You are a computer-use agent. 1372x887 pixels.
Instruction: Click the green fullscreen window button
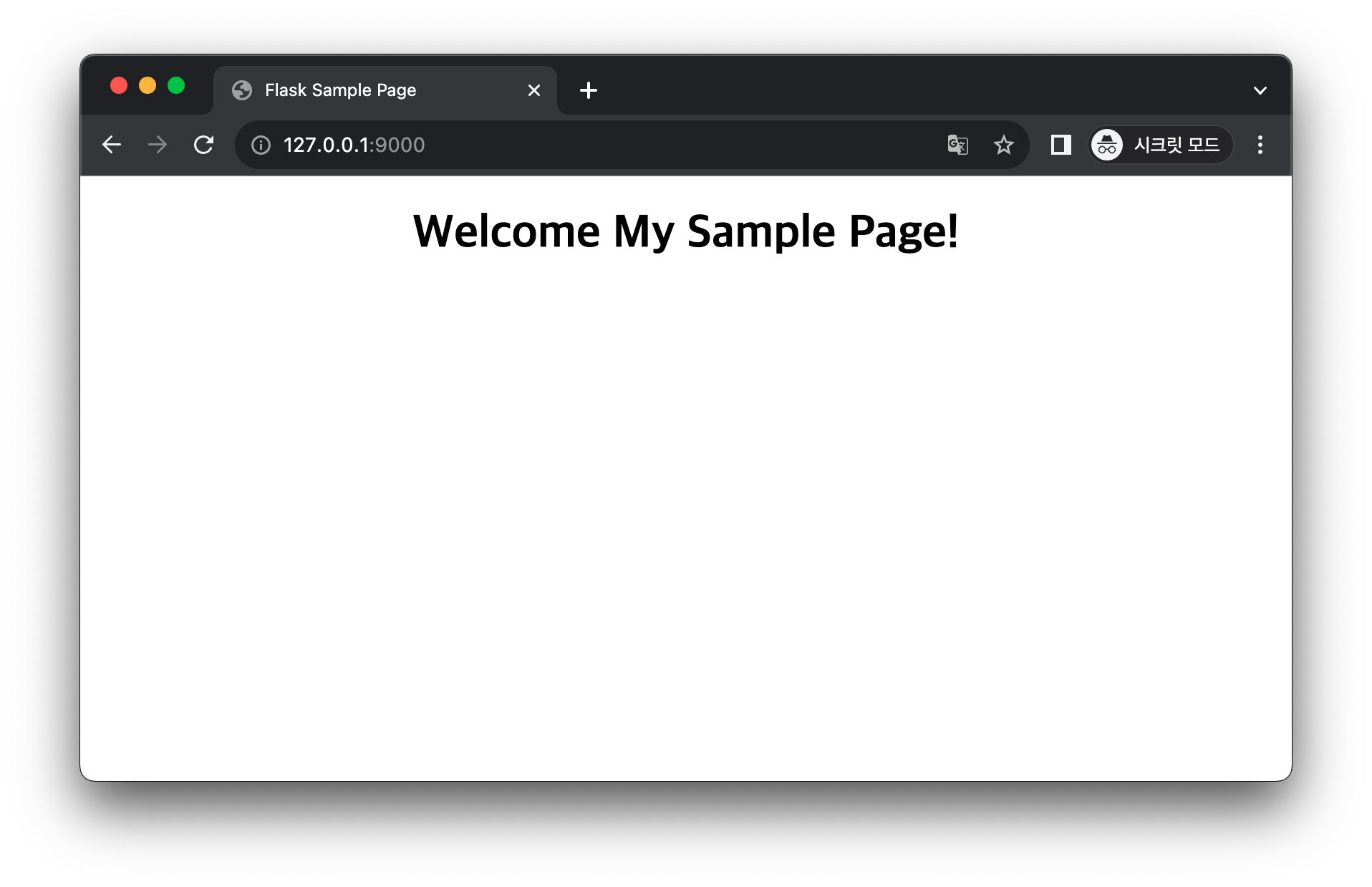tap(176, 86)
